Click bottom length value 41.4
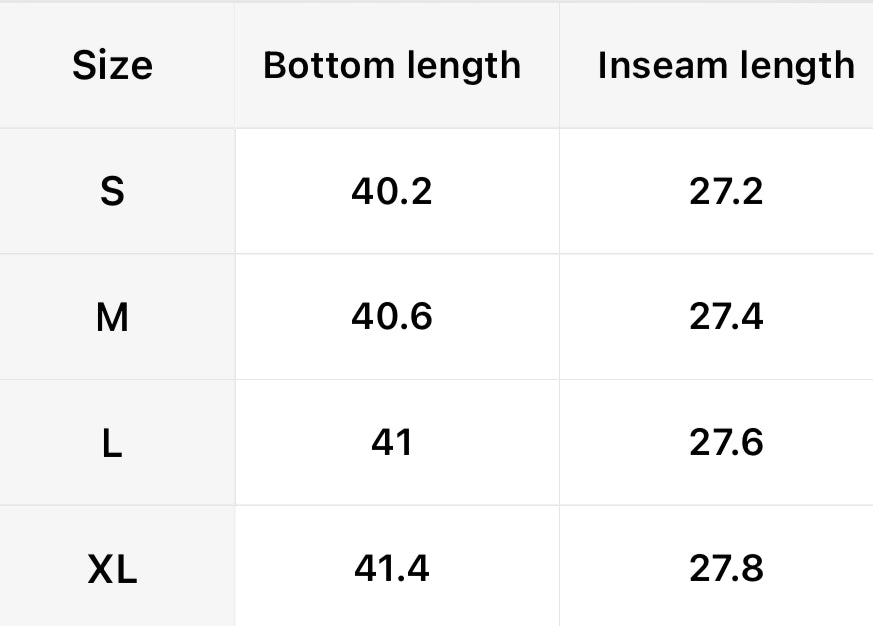The image size is (873, 626). (x=392, y=569)
